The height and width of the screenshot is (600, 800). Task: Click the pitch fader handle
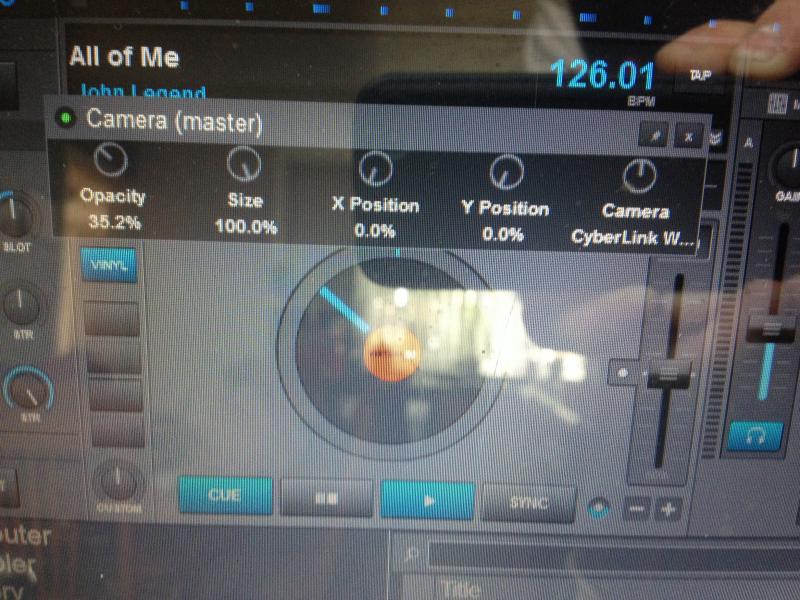pyautogui.click(x=669, y=375)
